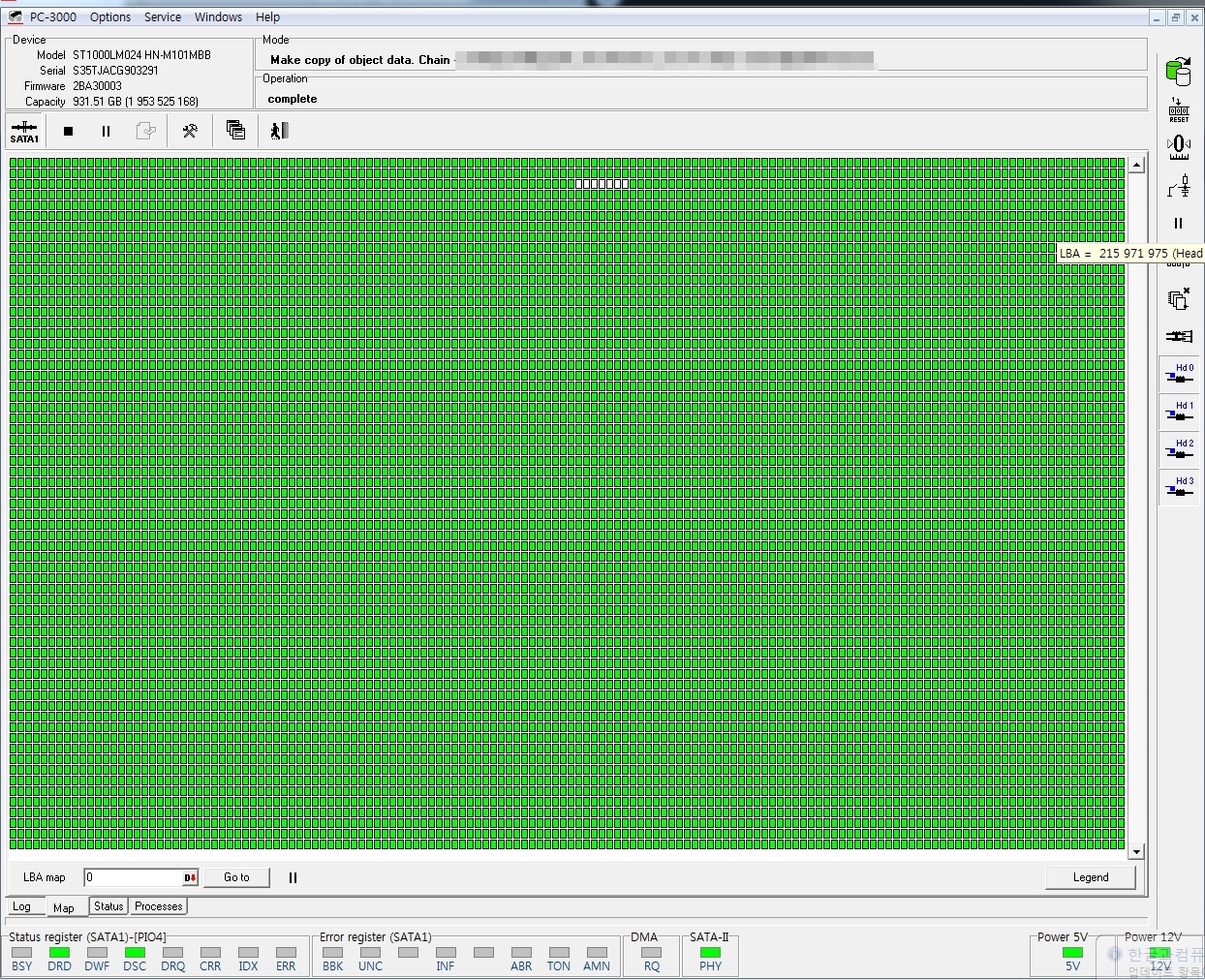Click the pause icon in right sidebar
This screenshot has width=1205, height=980.
1179,223
